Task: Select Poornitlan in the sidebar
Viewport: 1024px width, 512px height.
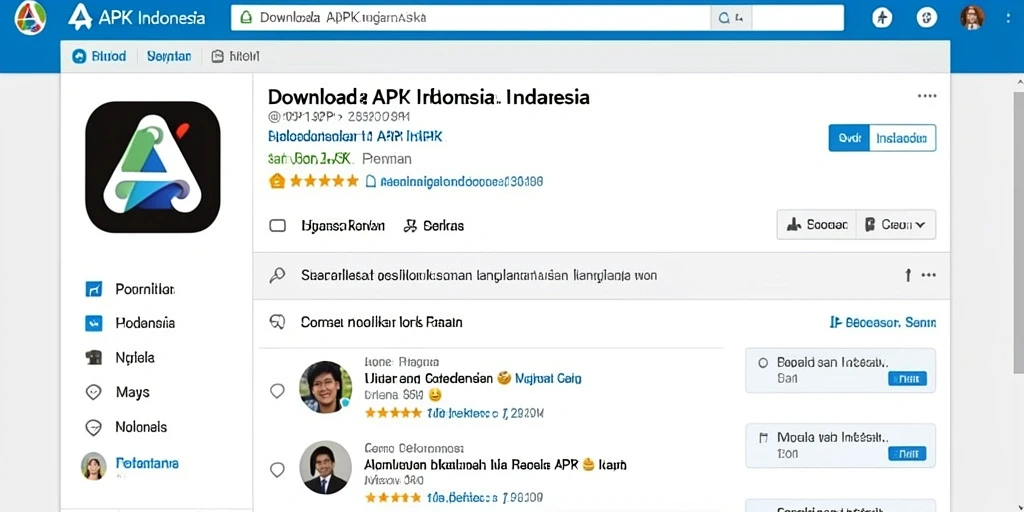Action: point(145,289)
